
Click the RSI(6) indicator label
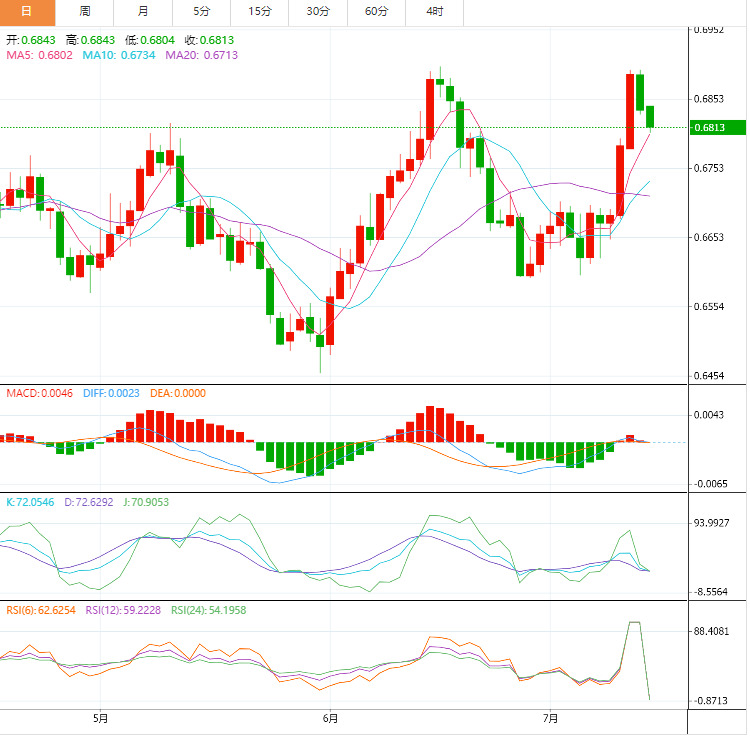pos(42,609)
